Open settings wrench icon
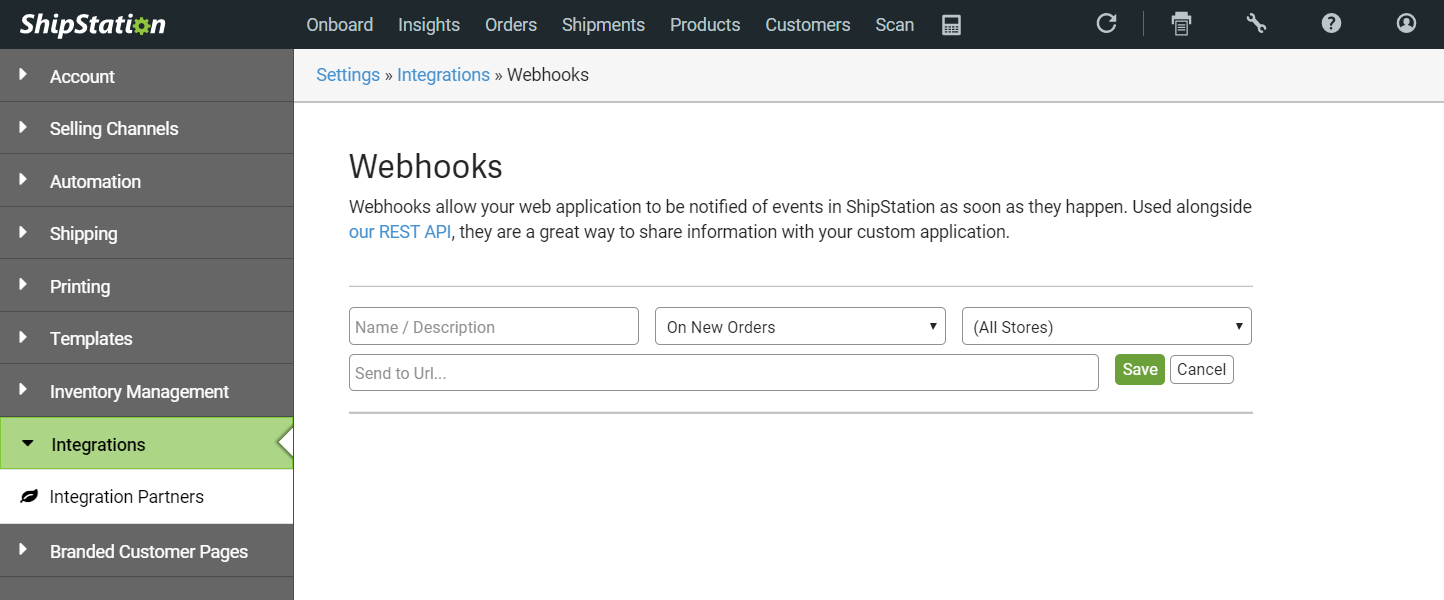 click(1256, 23)
